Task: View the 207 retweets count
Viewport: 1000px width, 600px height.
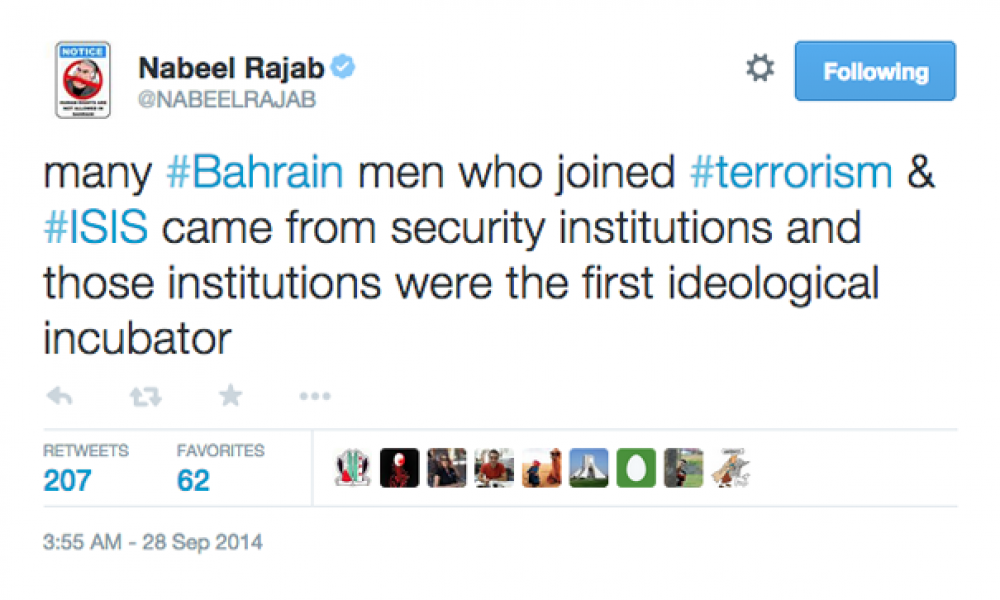Action: 68,480
